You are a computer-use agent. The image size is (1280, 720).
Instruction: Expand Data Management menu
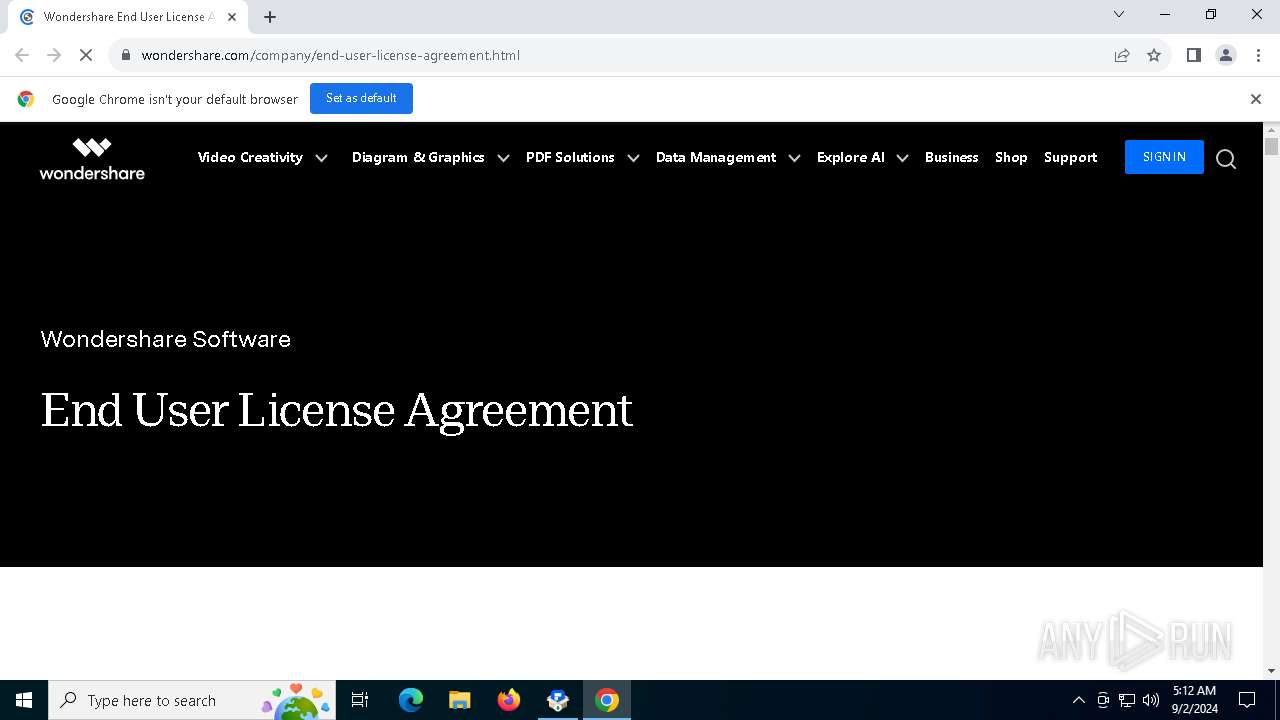728,158
